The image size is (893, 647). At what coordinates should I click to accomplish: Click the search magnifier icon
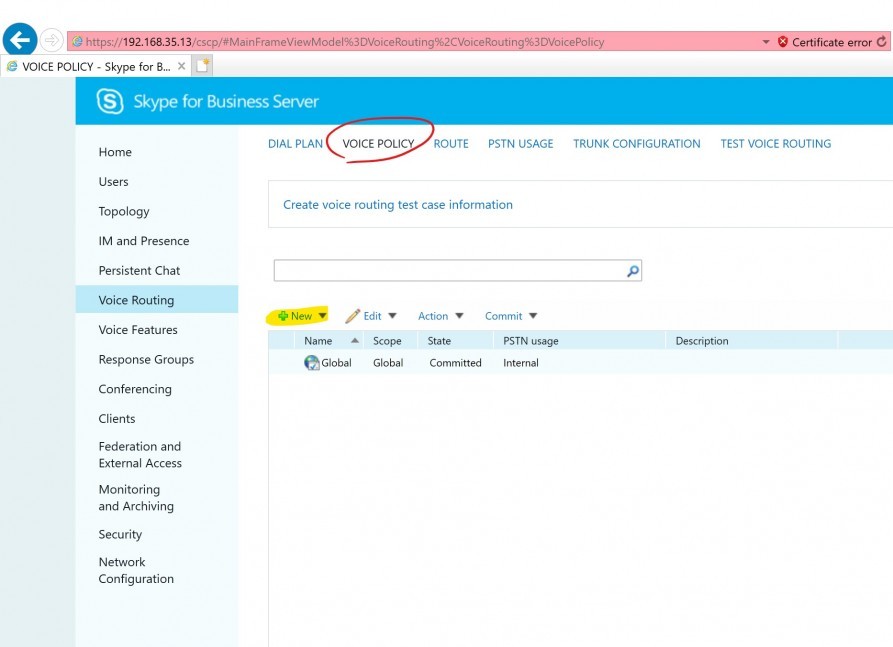[633, 271]
